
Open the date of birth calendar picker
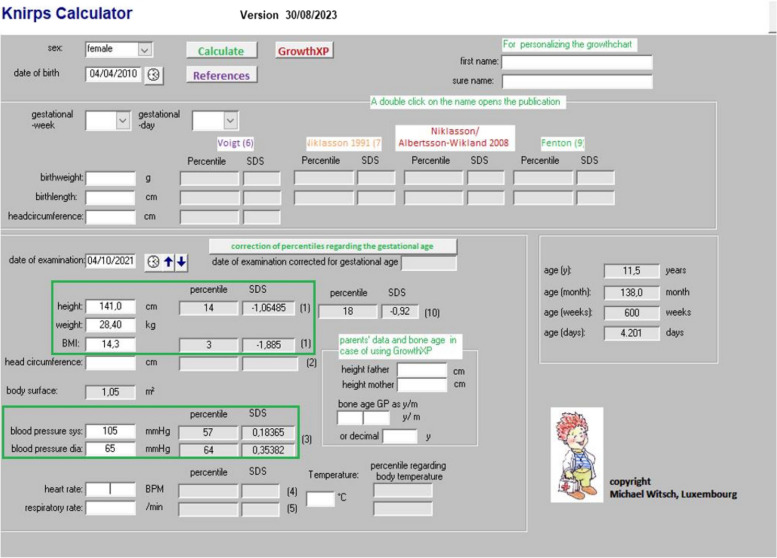(154, 75)
